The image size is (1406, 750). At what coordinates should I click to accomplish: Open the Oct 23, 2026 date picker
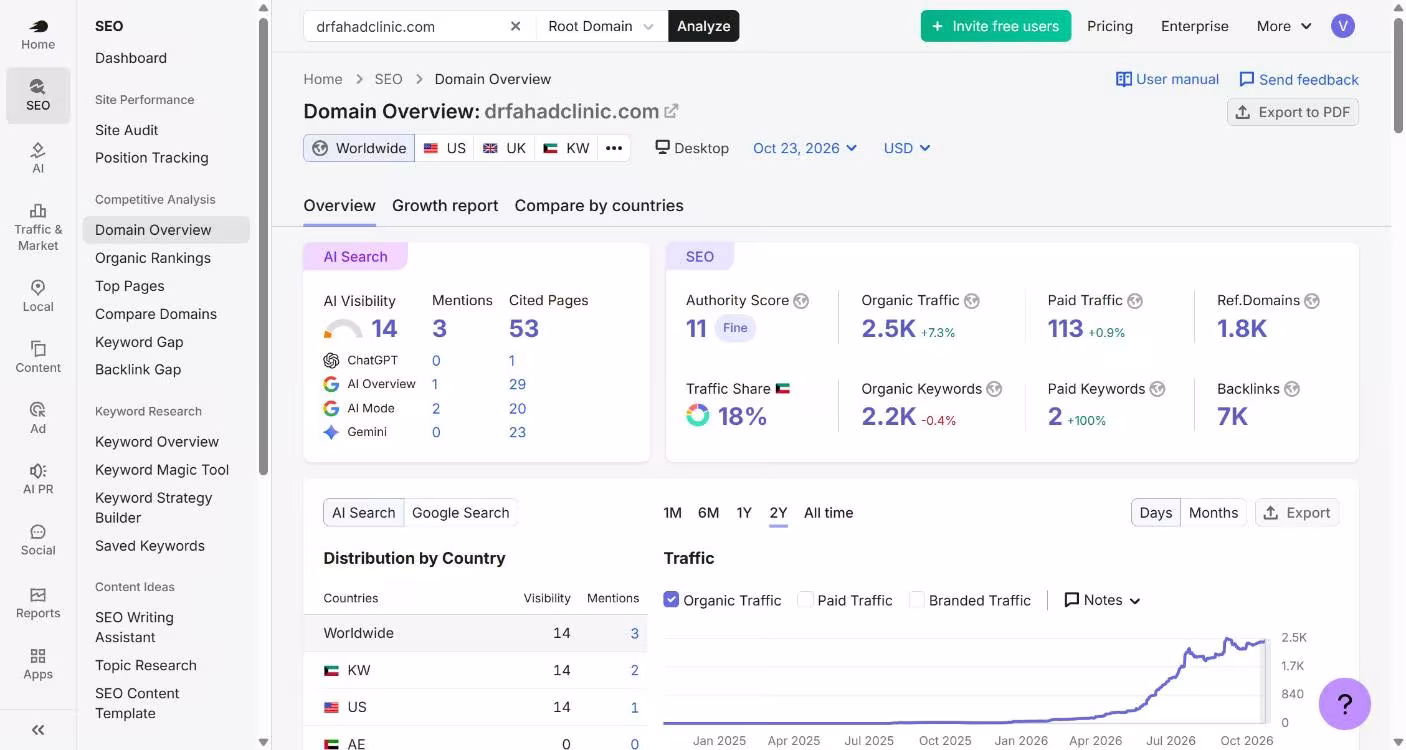805,148
